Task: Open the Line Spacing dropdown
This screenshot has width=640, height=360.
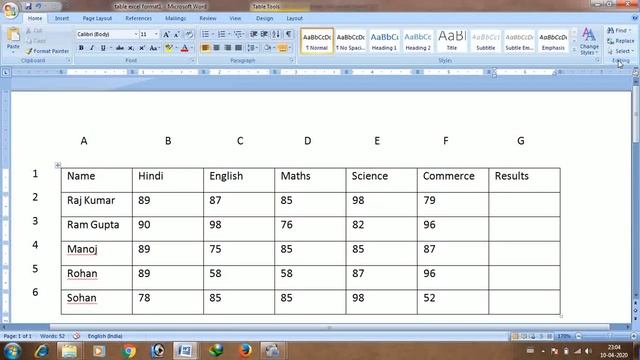Action: (253, 48)
